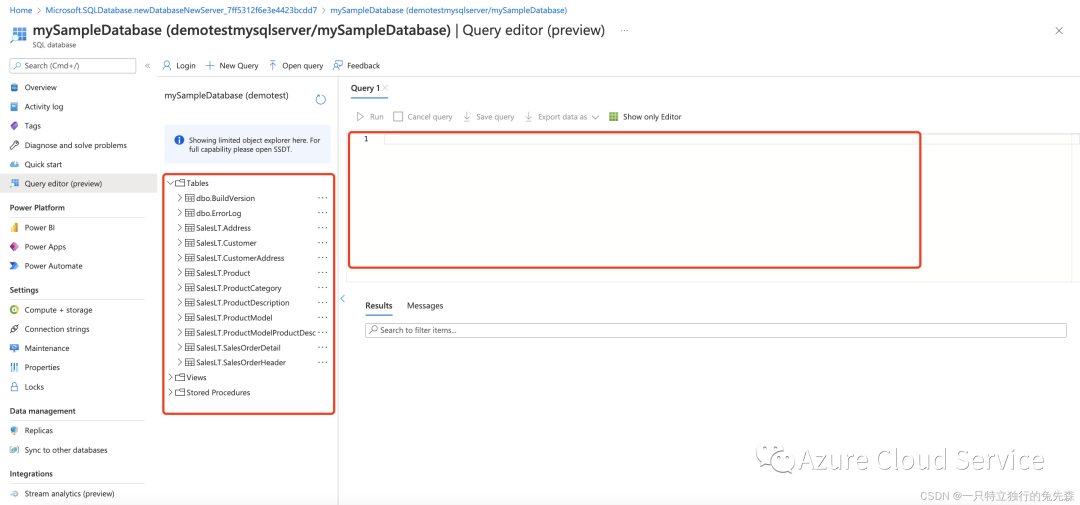Click the Feedback button

click(356, 65)
